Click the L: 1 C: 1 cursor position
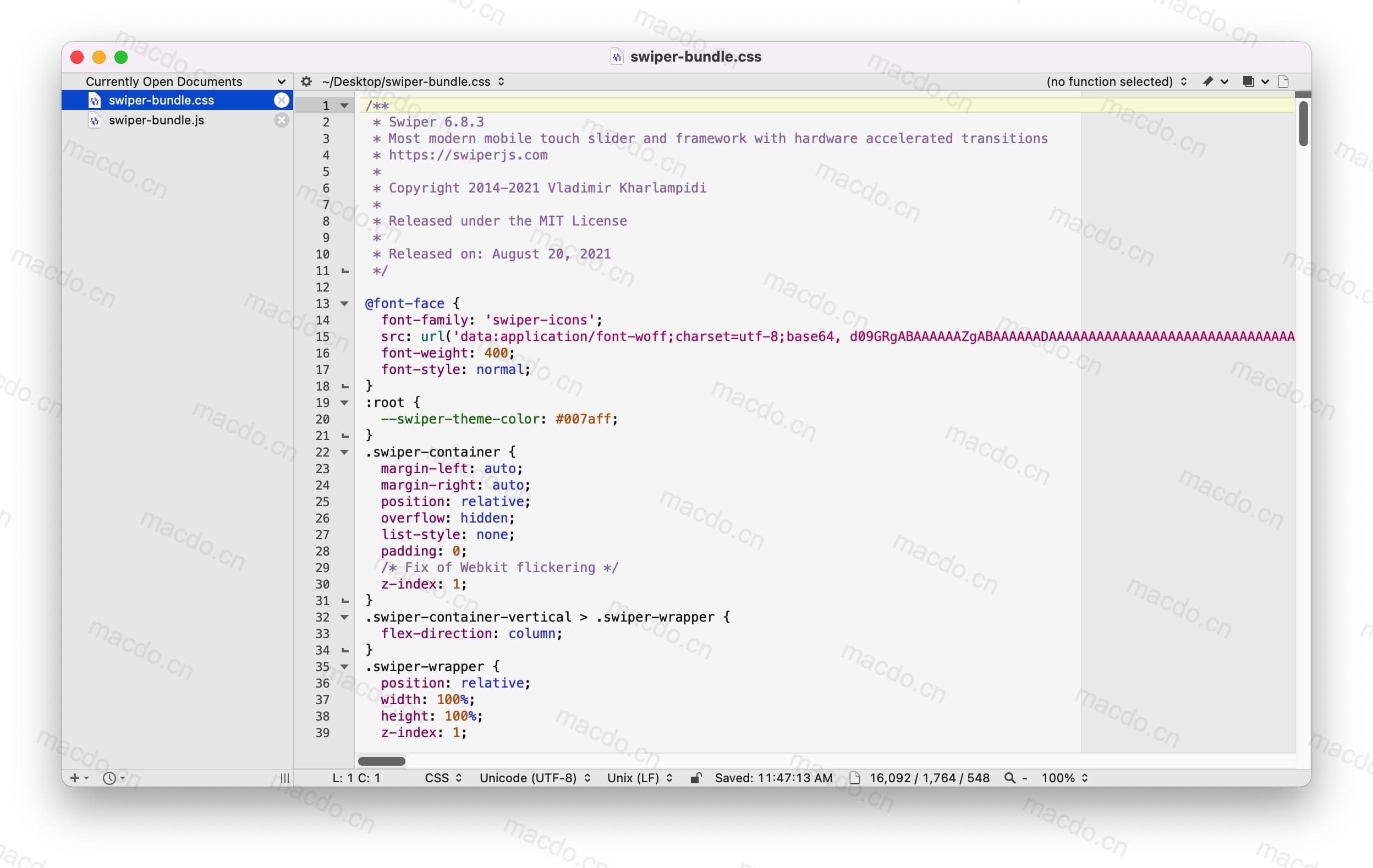 tap(356, 778)
